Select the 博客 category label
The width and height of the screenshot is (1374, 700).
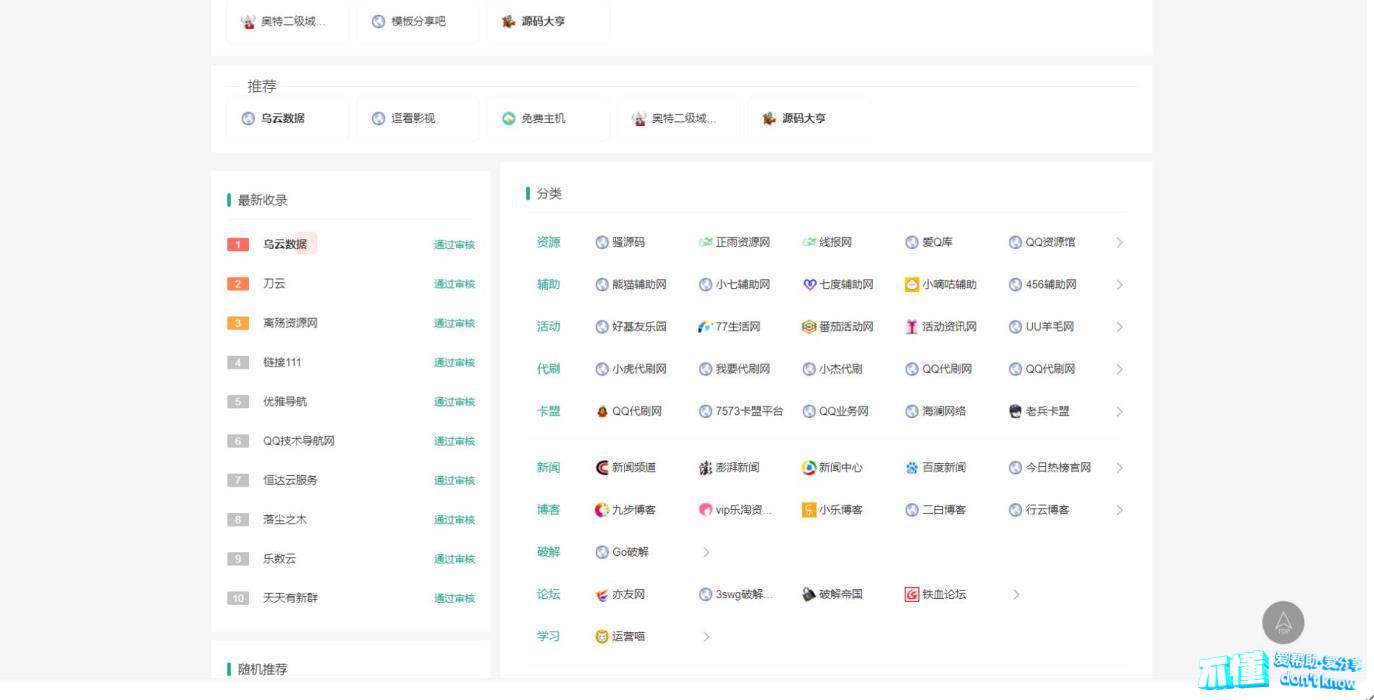548,510
